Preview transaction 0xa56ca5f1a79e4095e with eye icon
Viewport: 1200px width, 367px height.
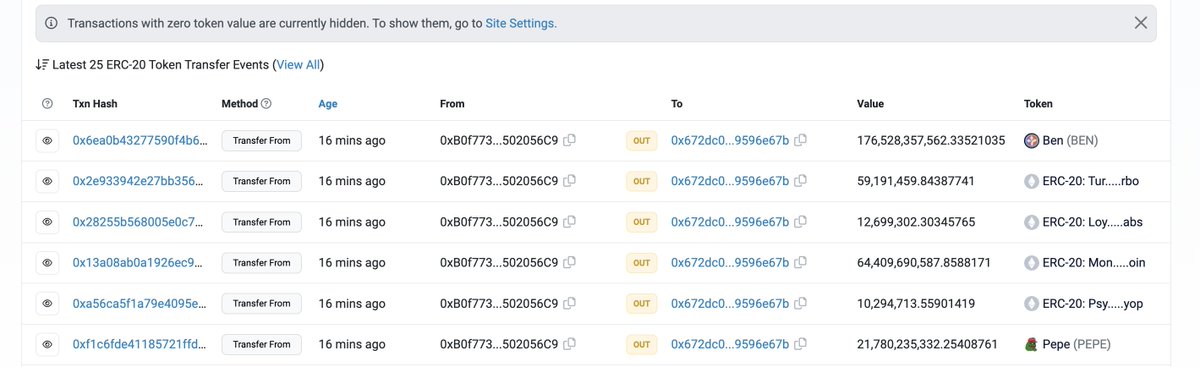click(x=47, y=303)
